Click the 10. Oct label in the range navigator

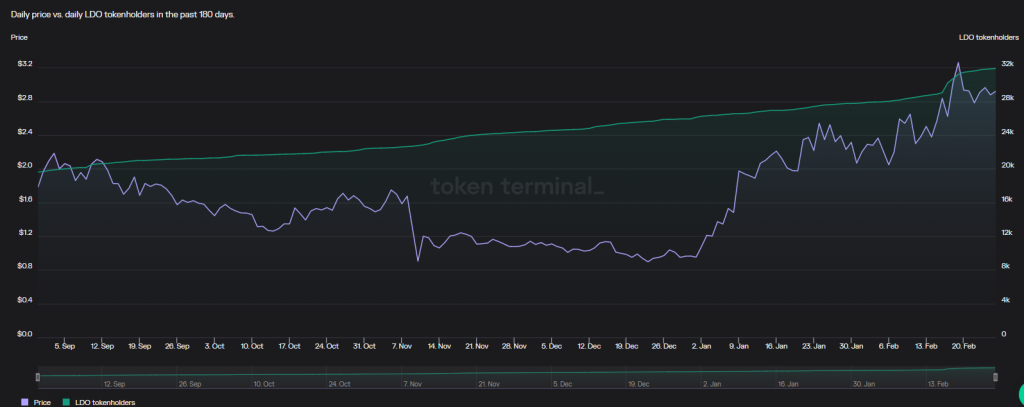tap(263, 385)
